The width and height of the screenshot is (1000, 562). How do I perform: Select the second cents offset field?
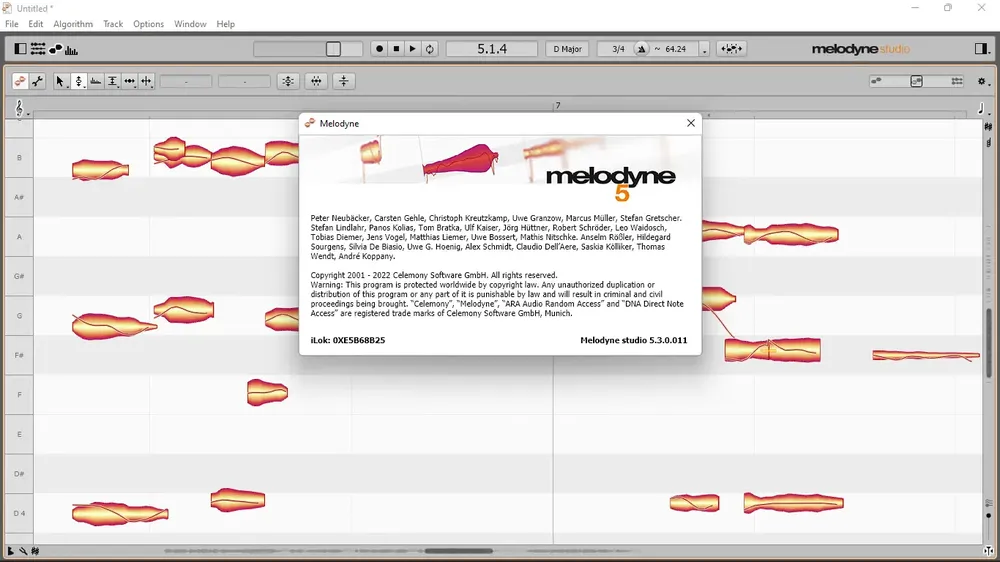click(x=244, y=82)
